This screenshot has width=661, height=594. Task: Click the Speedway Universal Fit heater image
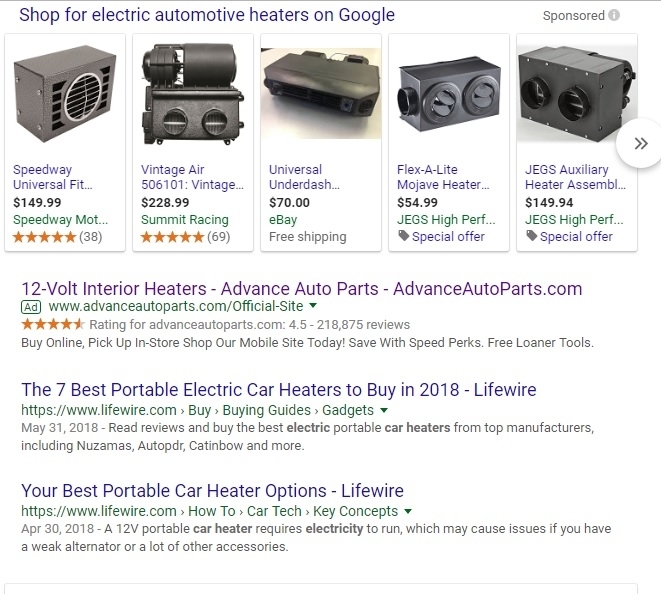click(x=65, y=94)
